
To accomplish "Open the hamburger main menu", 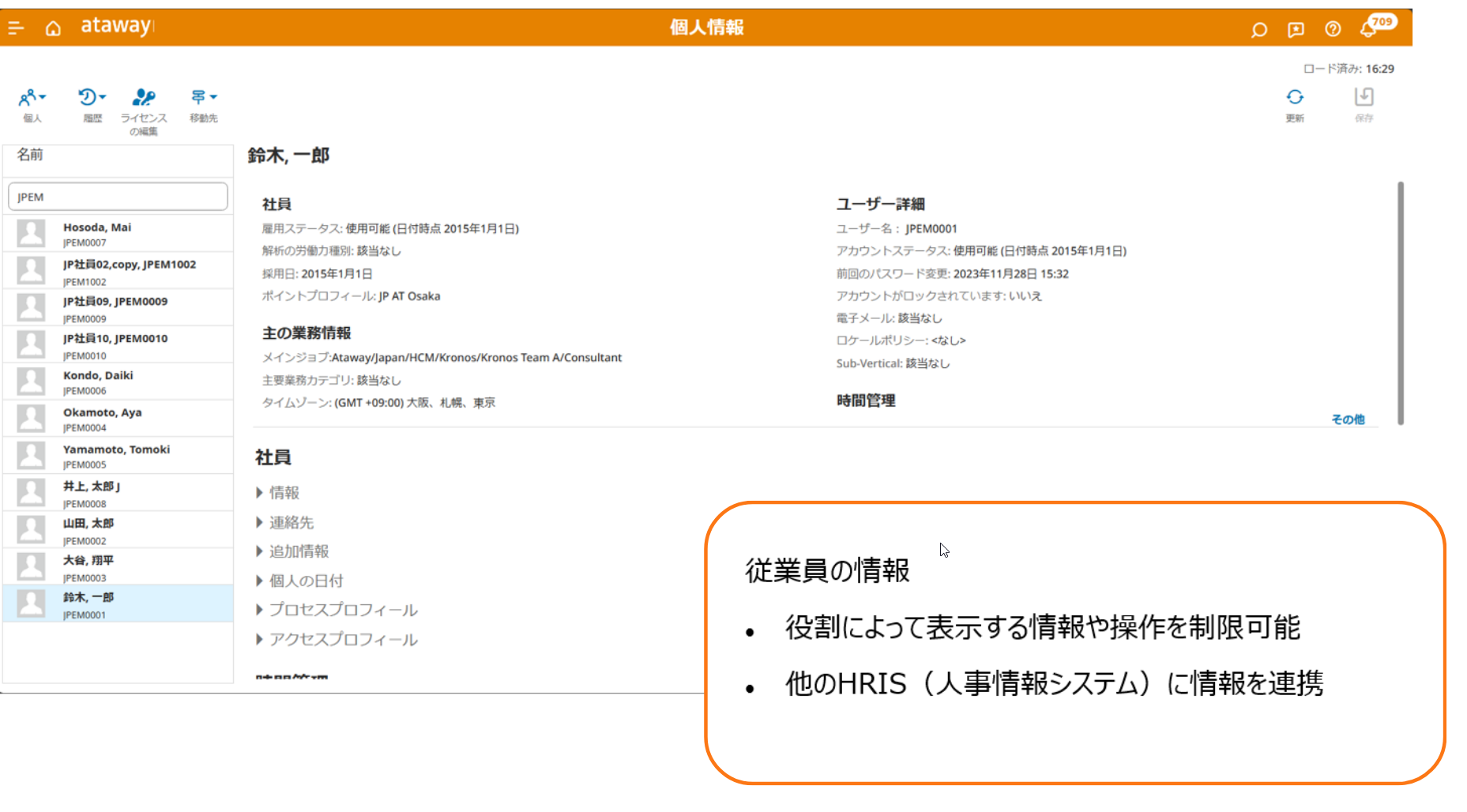I will click(16, 28).
